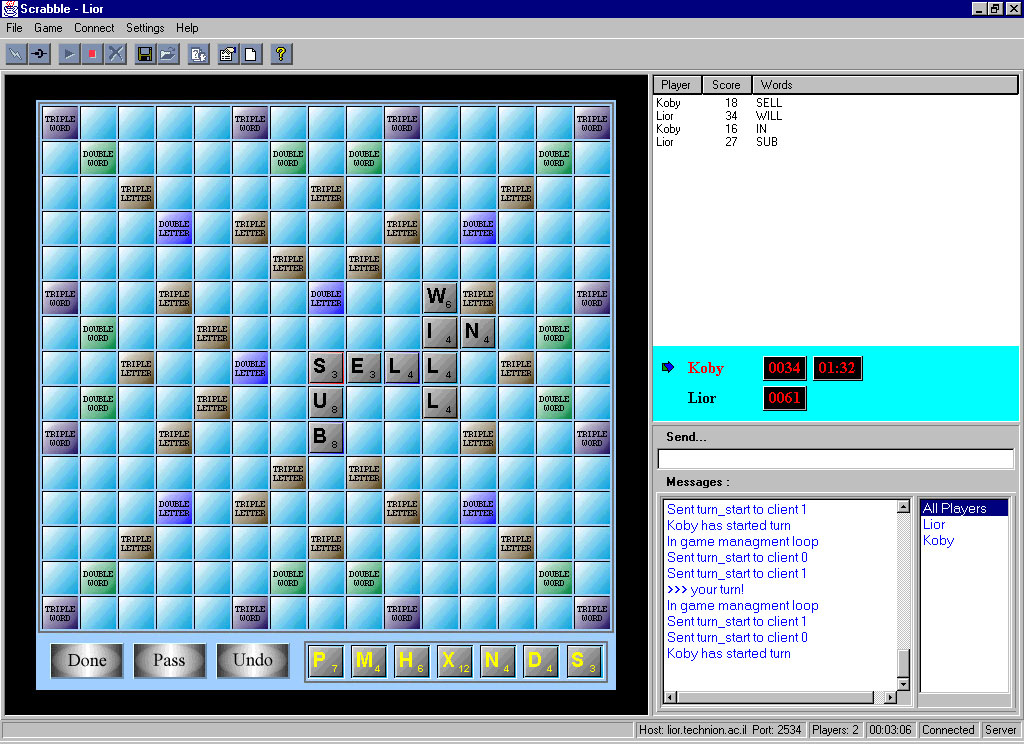Click the SUB word entry in score list
1024x744 pixels.
[x=767, y=142]
